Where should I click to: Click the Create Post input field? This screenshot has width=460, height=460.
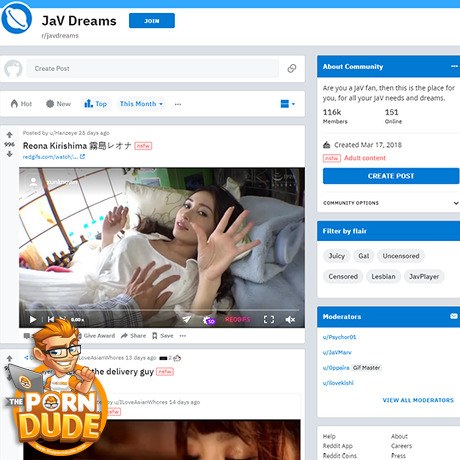click(x=153, y=68)
